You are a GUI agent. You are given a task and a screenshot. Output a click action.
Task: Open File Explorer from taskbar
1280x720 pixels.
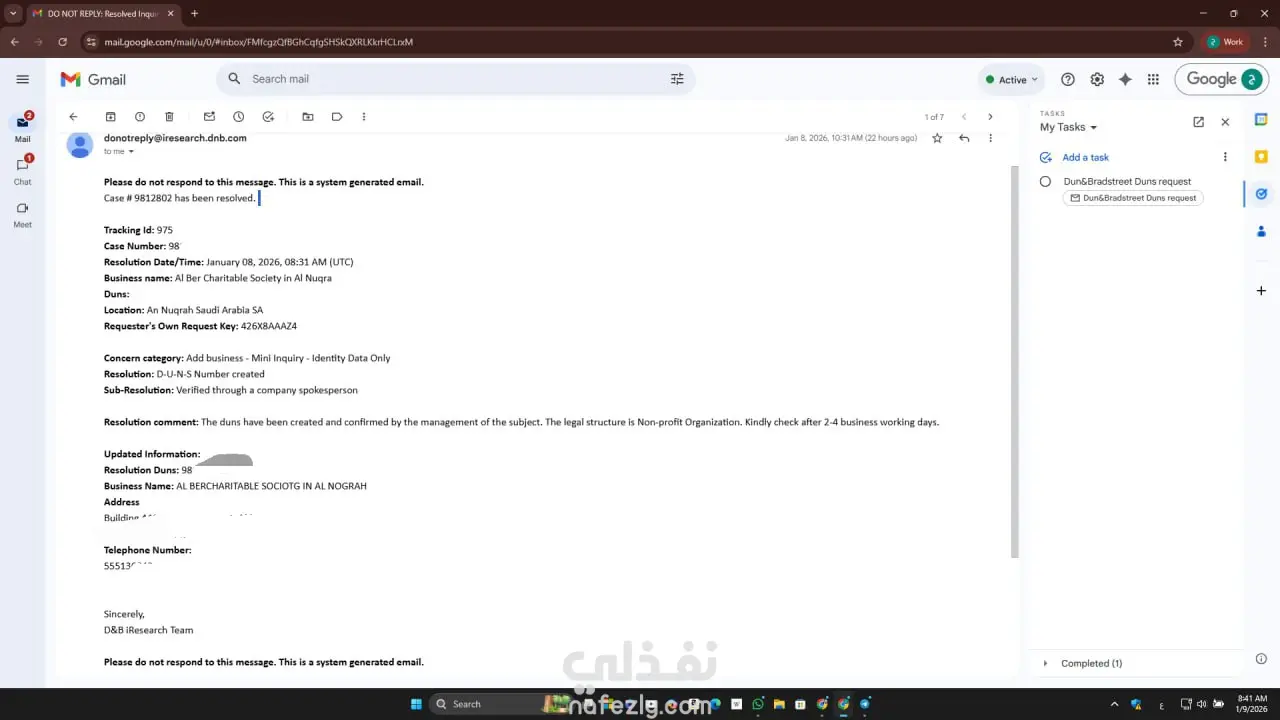(779, 704)
